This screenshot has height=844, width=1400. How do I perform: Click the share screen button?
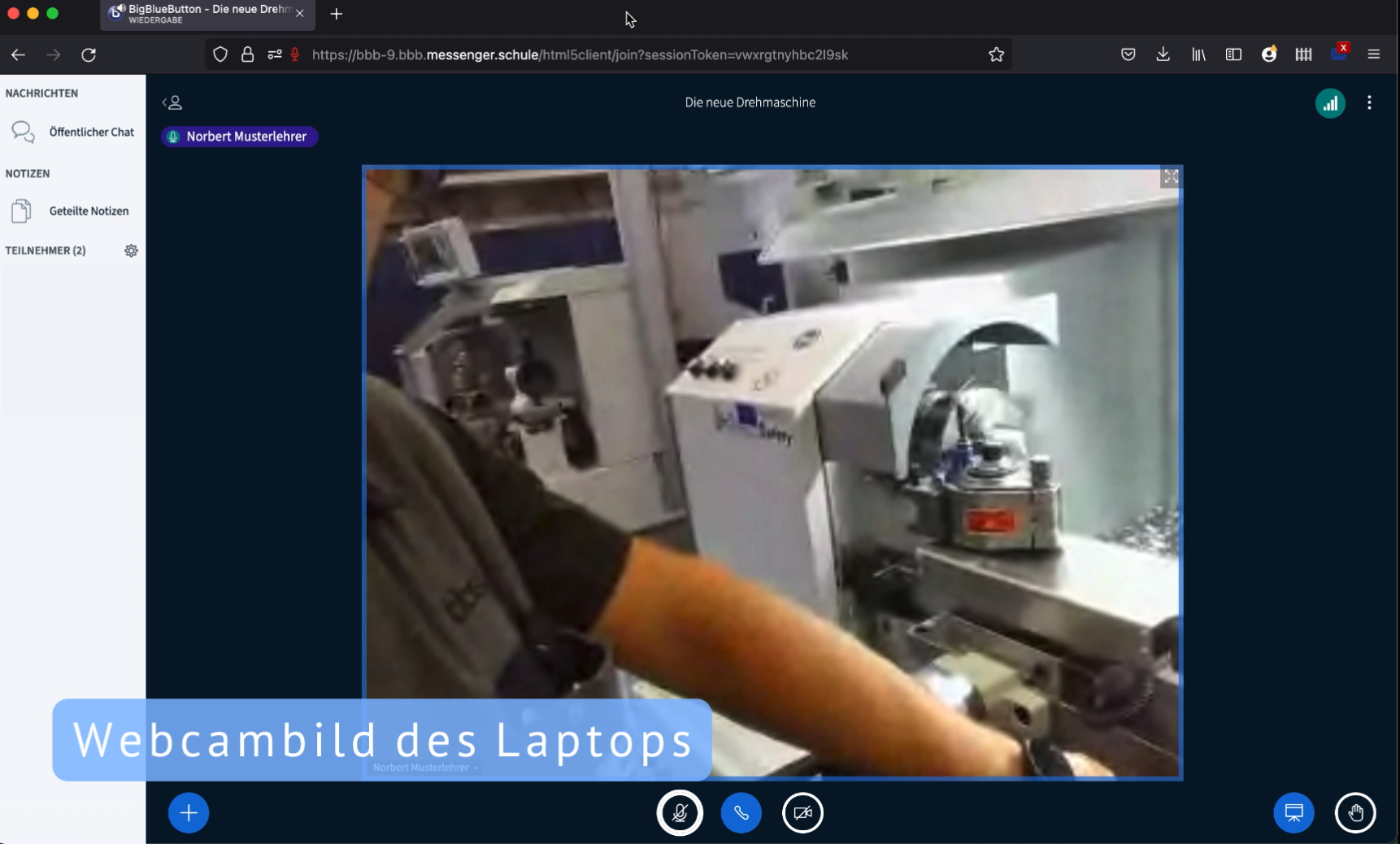click(1293, 812)
